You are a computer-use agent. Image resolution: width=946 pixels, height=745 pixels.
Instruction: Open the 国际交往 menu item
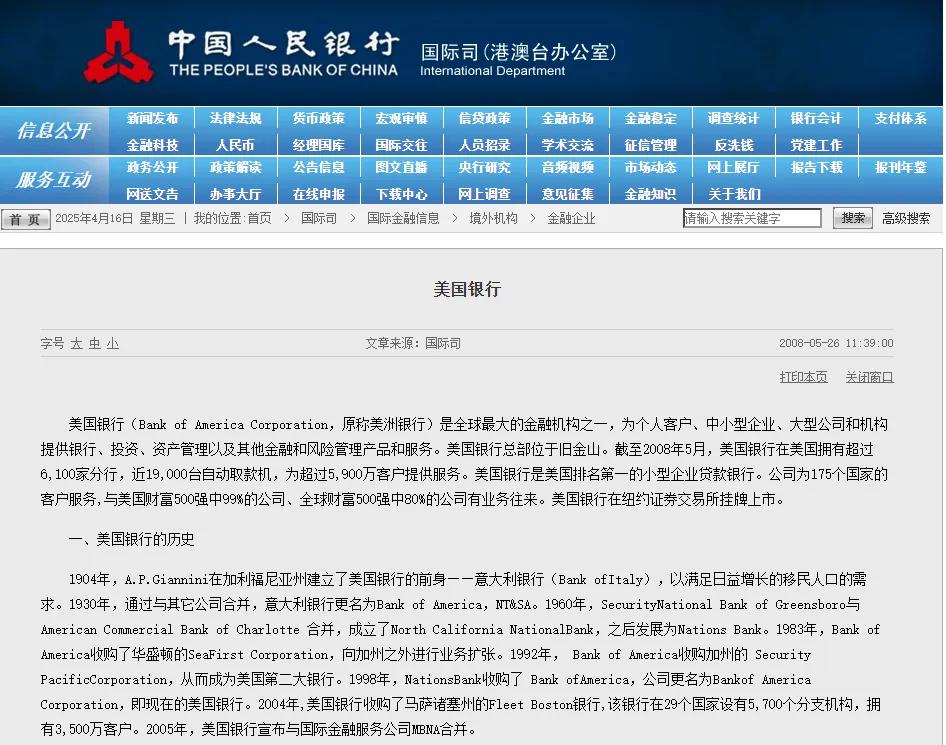401,145
